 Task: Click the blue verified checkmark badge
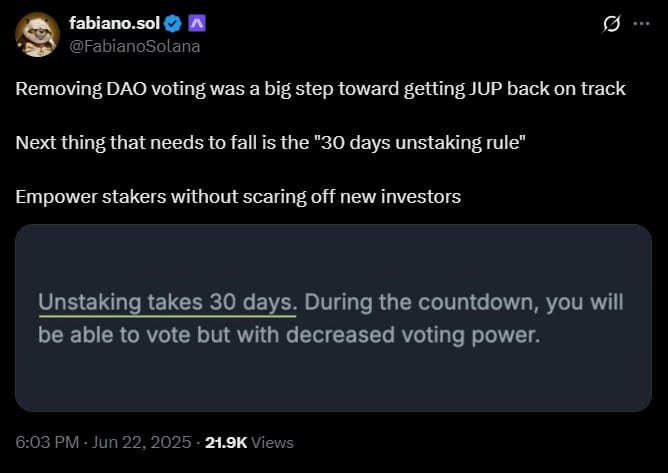click(x=173, y=24)
